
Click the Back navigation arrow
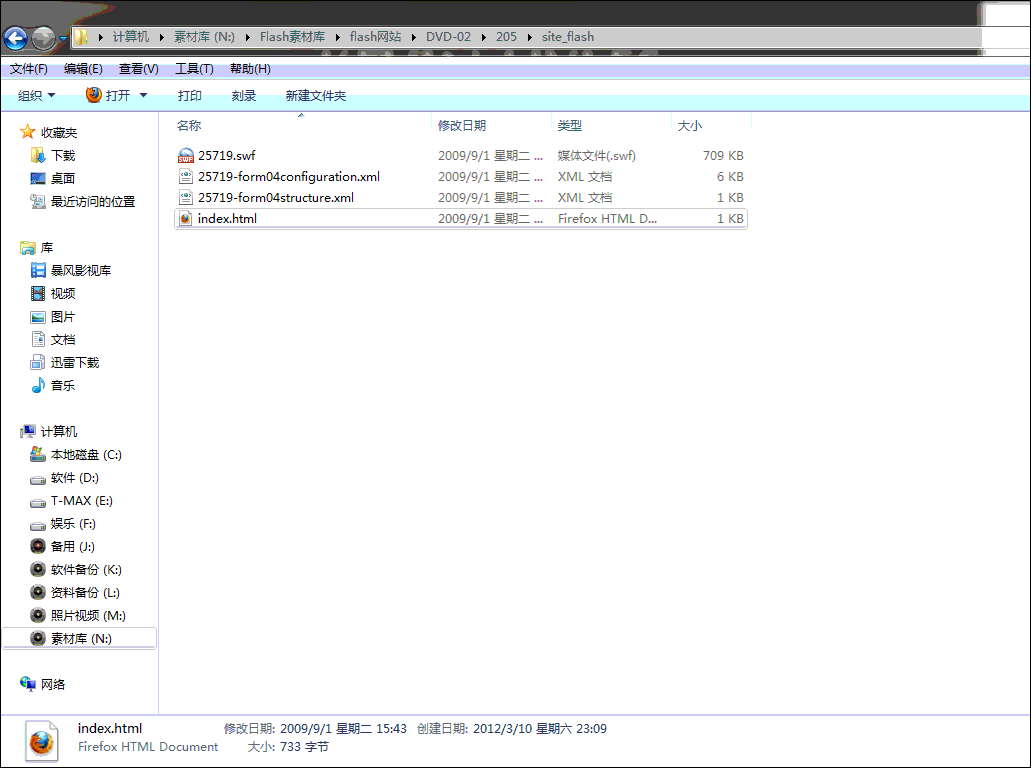tap(15, 38)
